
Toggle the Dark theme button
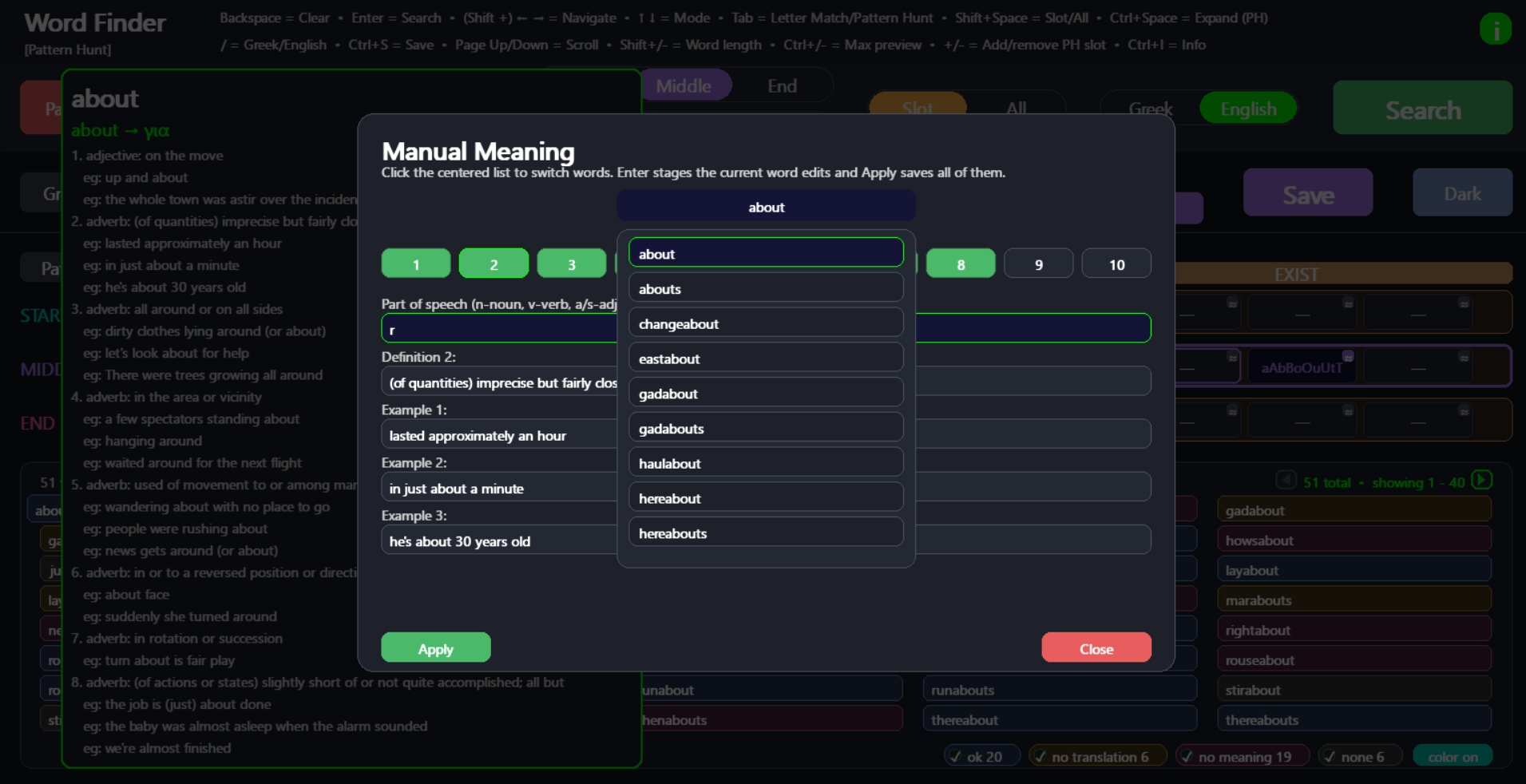pos(1462,192)
